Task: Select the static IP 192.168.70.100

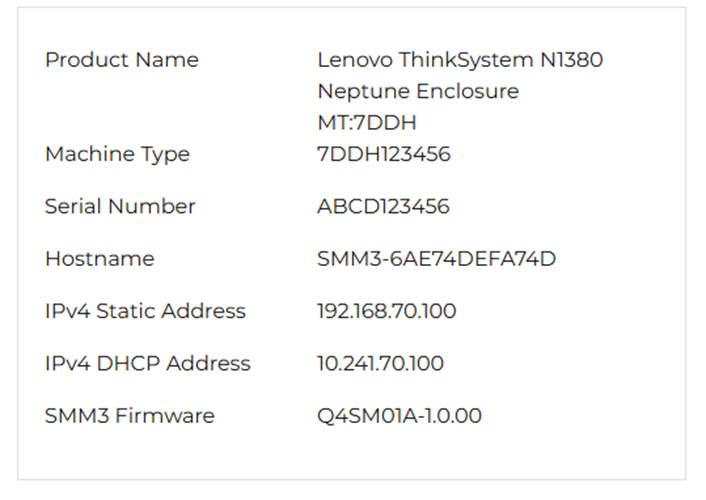Action: tap(386, 311)
